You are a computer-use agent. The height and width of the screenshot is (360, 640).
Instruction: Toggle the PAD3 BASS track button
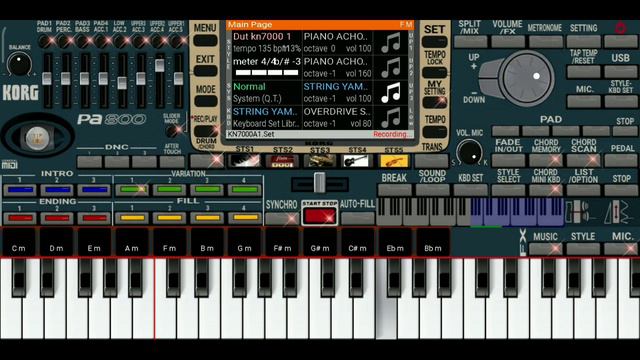[x=83, y=41]
